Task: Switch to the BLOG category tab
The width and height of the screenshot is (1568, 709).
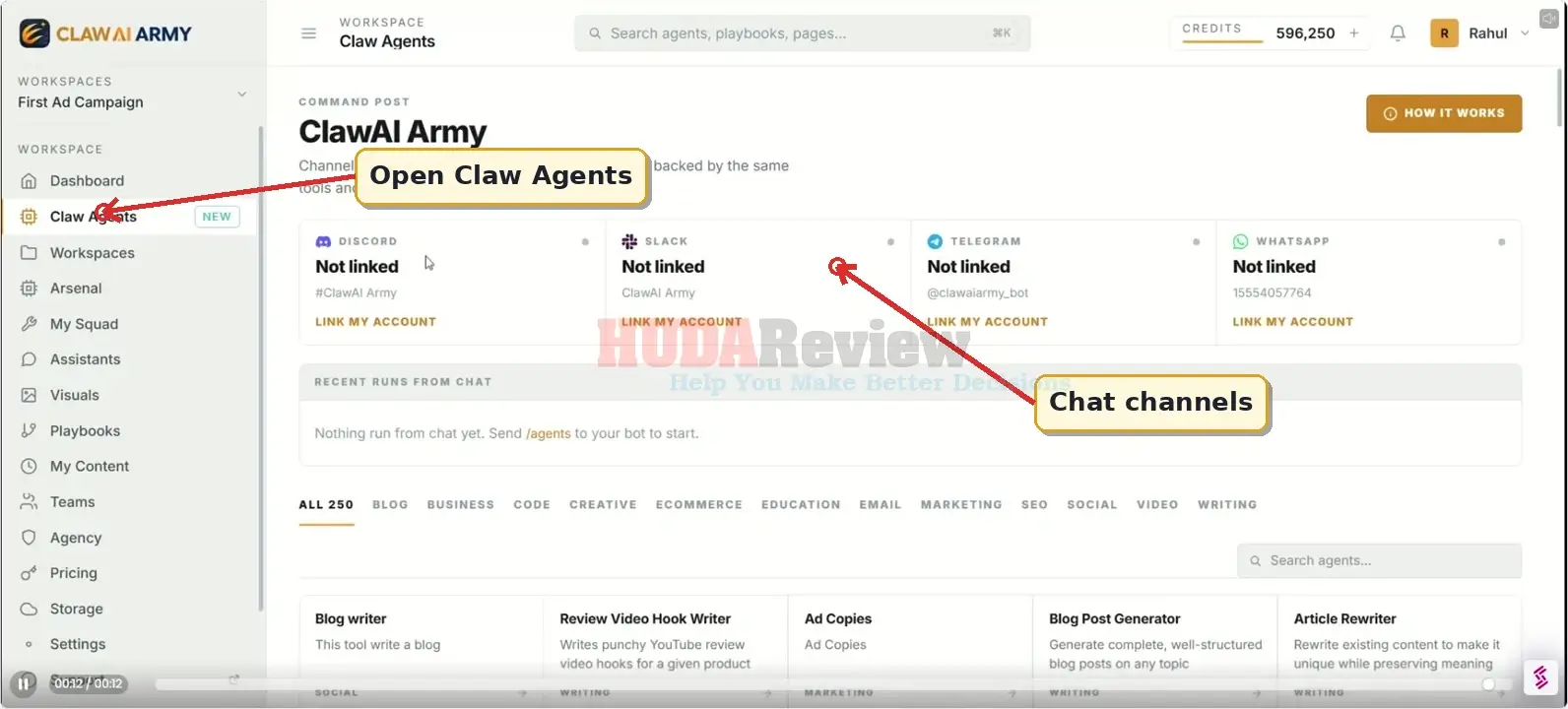Action: point(390,505)
